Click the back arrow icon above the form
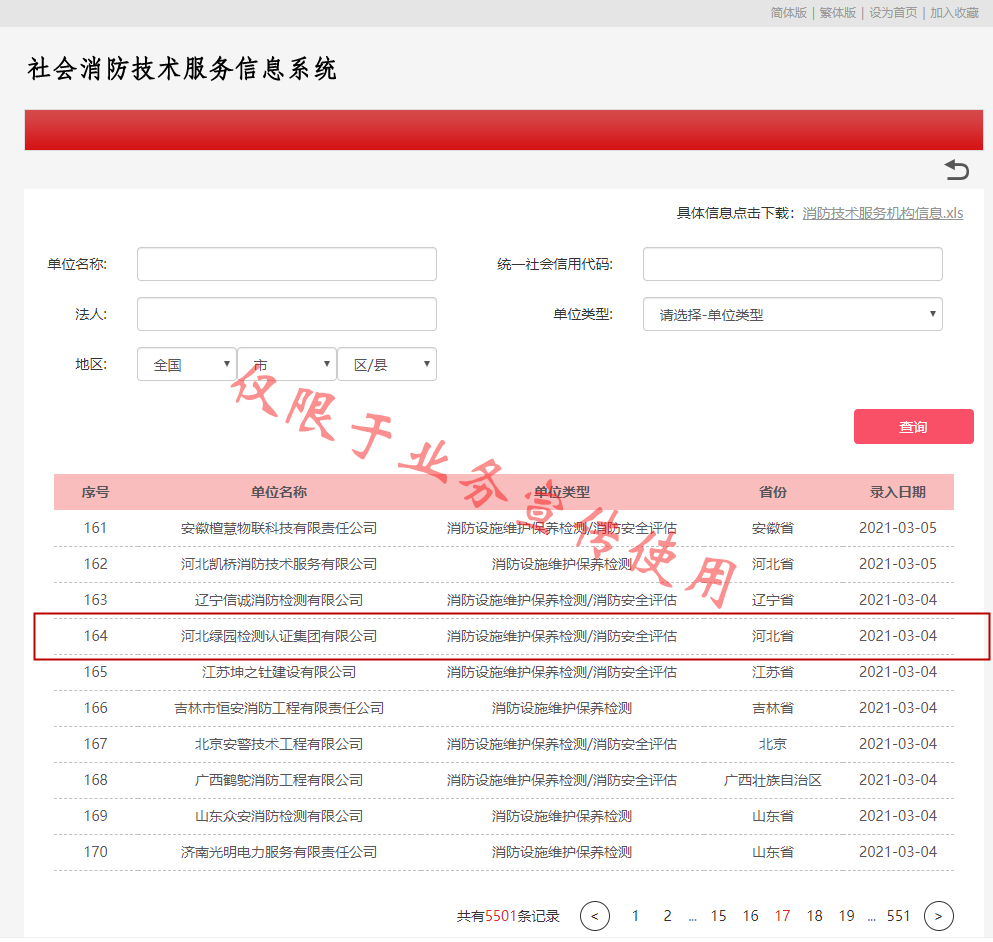Screen dimensions: 993x942 pos(957,170)
